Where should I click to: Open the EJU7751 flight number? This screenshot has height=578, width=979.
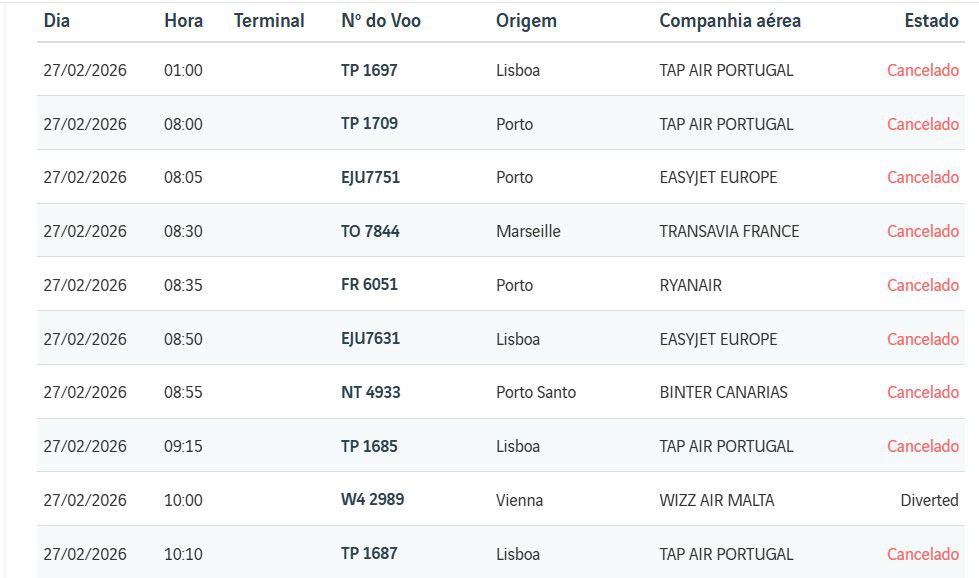370,177
